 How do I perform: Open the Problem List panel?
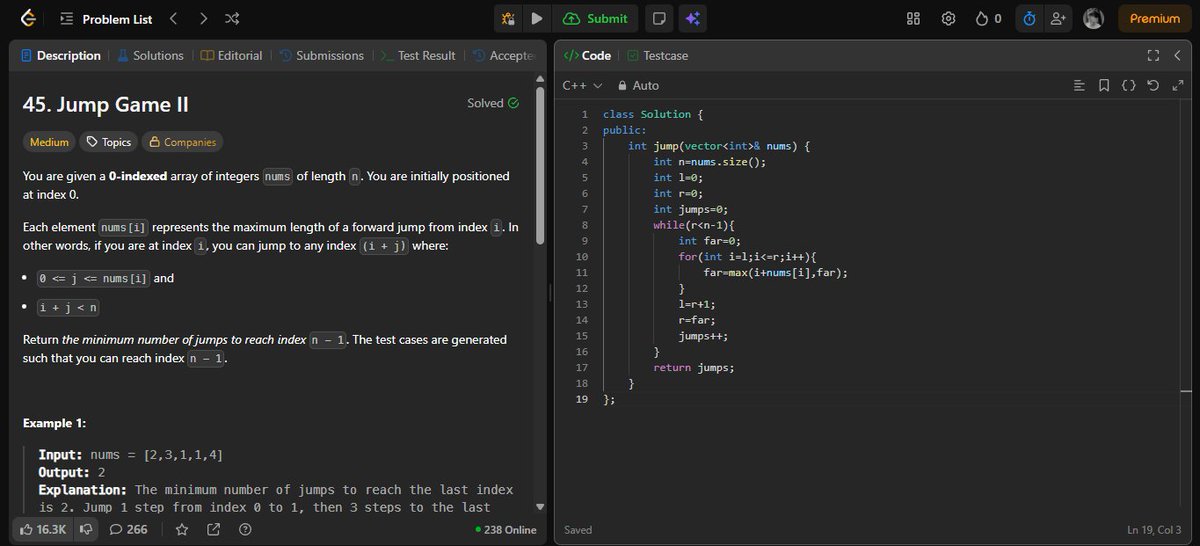pyautogui.click(x=106, y=19)
